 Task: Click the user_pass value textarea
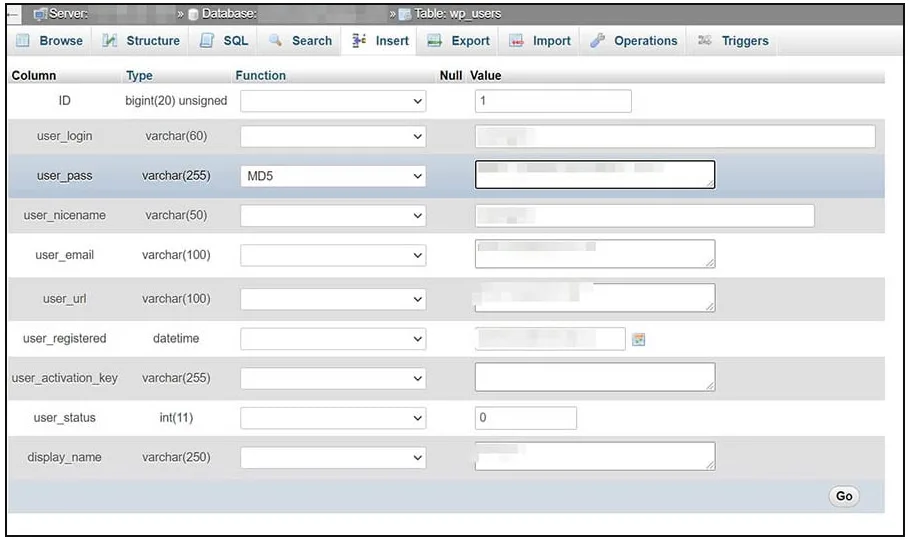pyautogui.click(x=595, y=175)
